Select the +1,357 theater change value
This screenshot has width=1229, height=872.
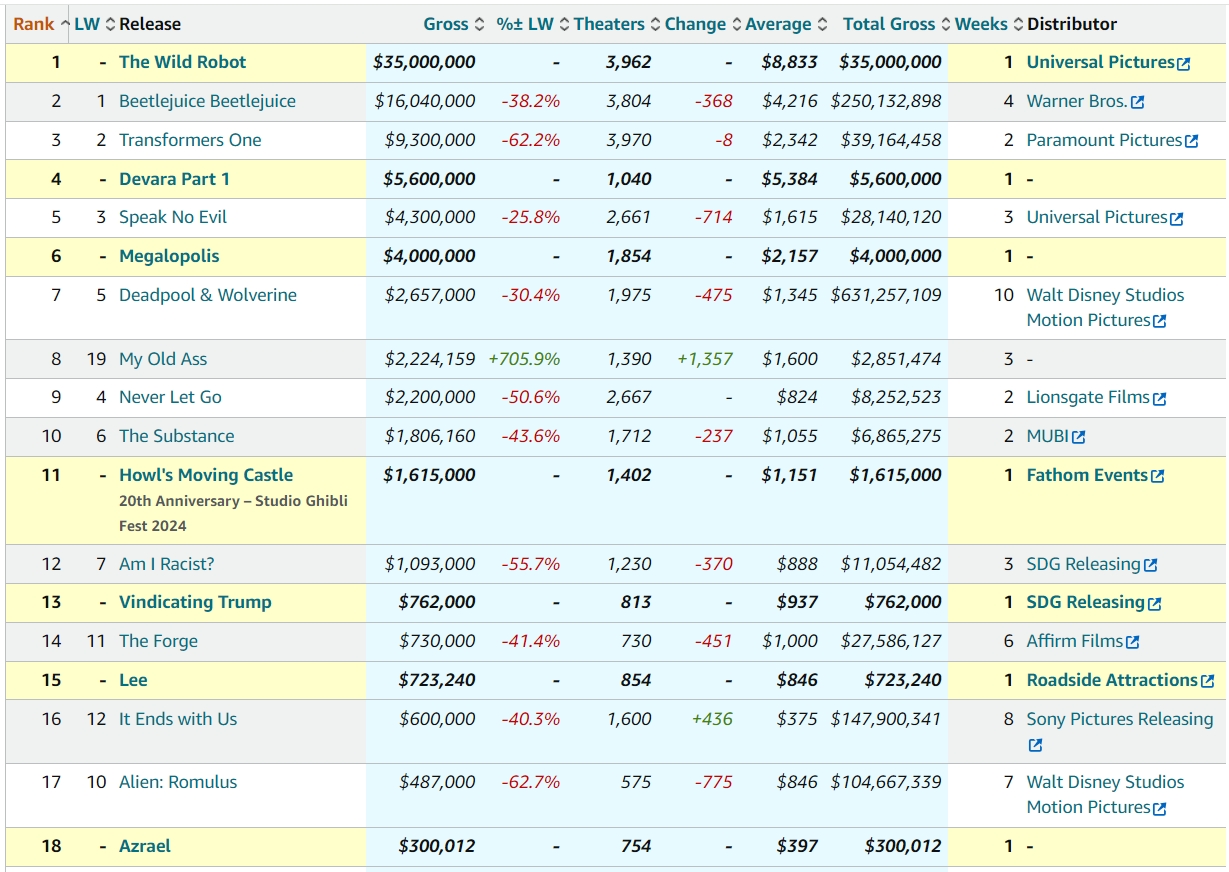(705, 359)
